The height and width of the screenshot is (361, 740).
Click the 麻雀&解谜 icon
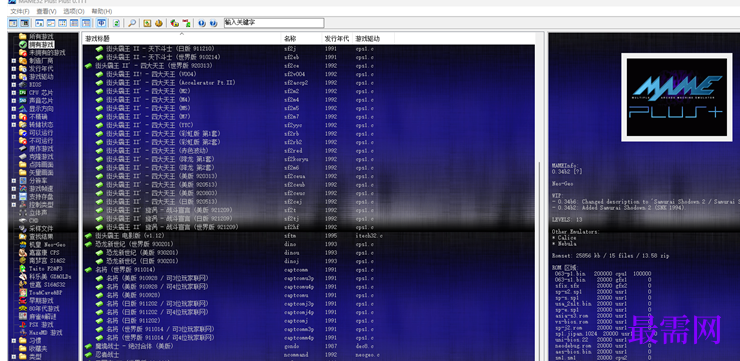click(23, 317)
